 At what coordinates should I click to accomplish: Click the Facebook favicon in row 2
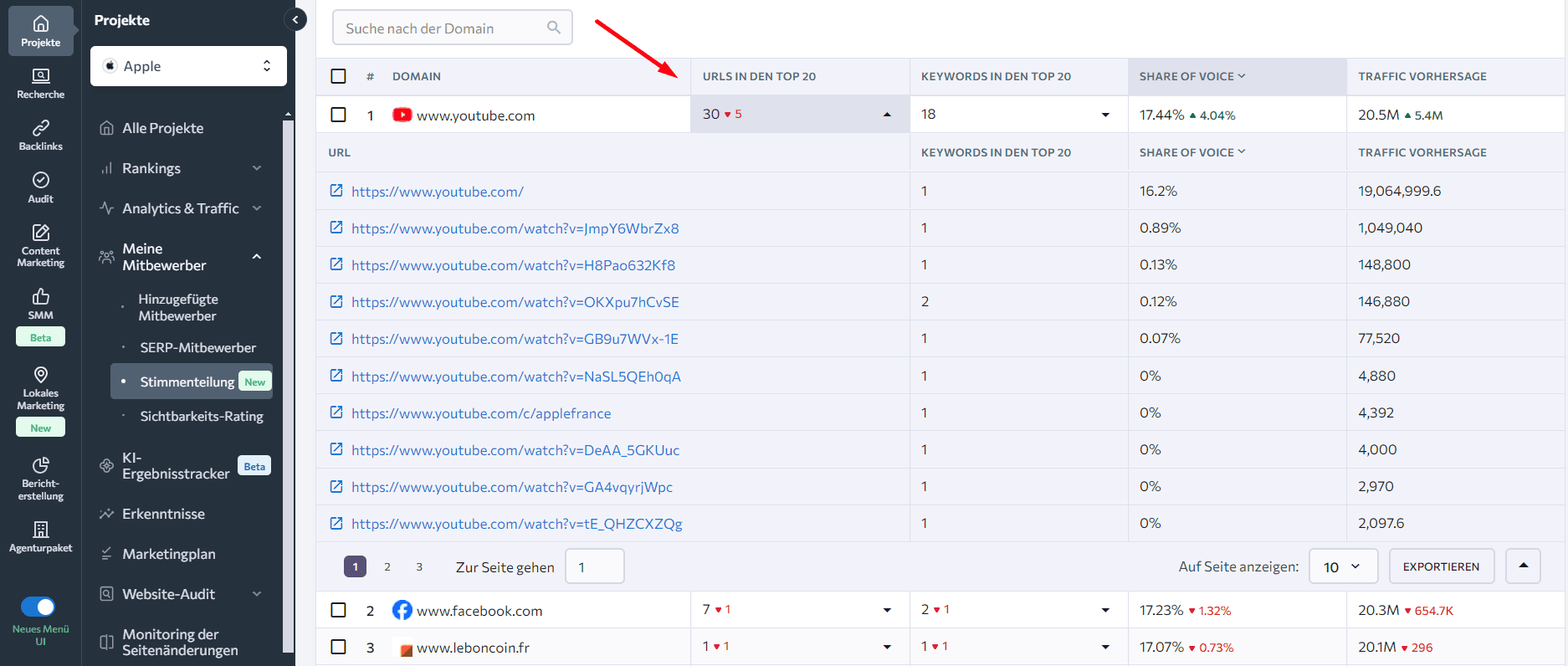click(x=402, y=610)
